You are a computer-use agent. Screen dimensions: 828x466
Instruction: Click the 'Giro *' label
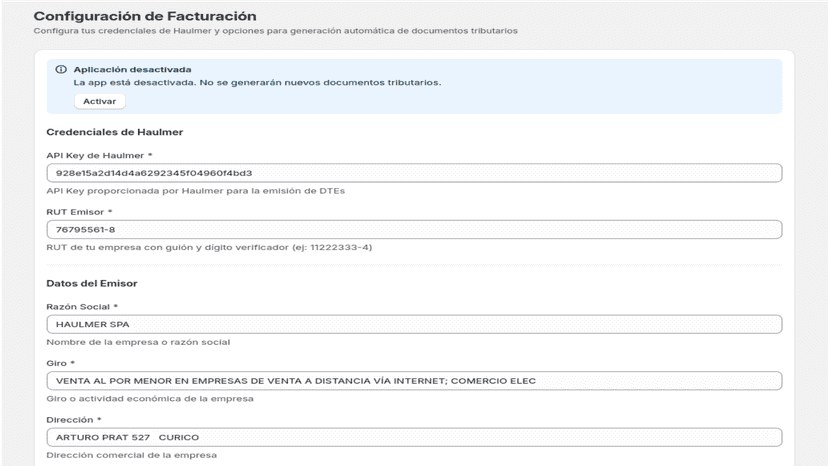(x=61, y=363)
